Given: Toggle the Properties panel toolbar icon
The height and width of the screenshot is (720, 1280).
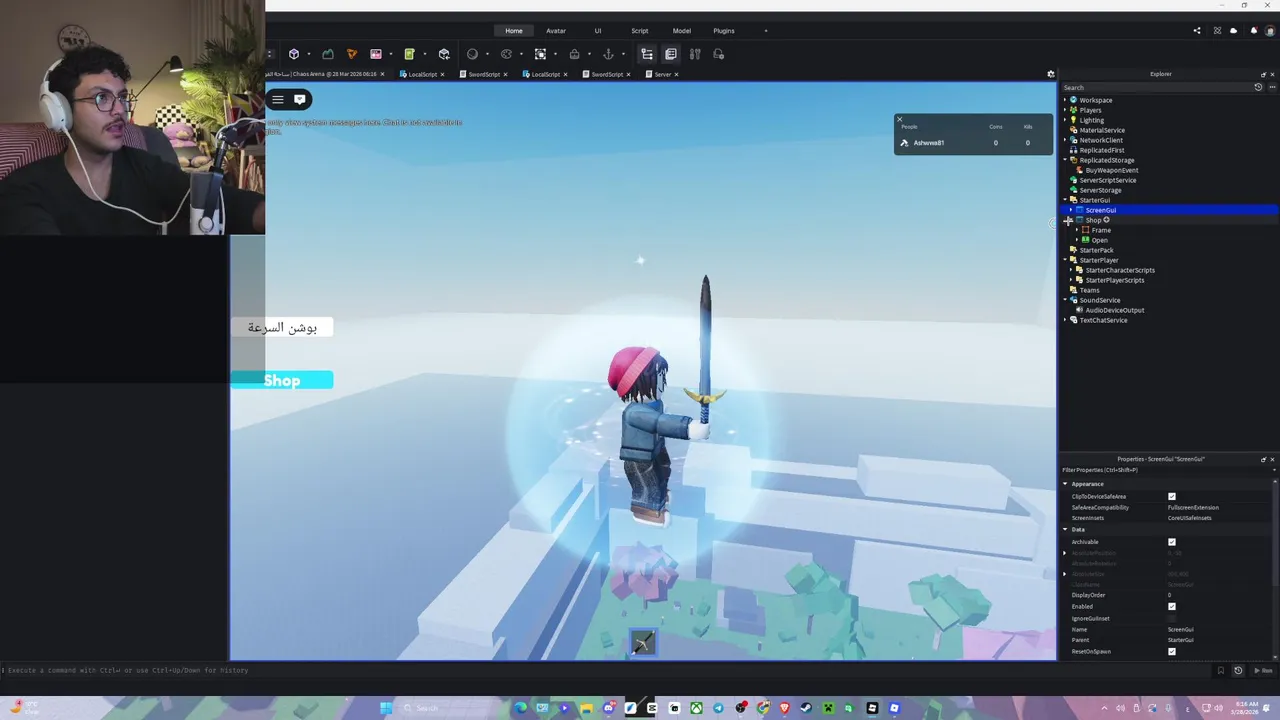Looking at the screenshot, I should [671, 54].
